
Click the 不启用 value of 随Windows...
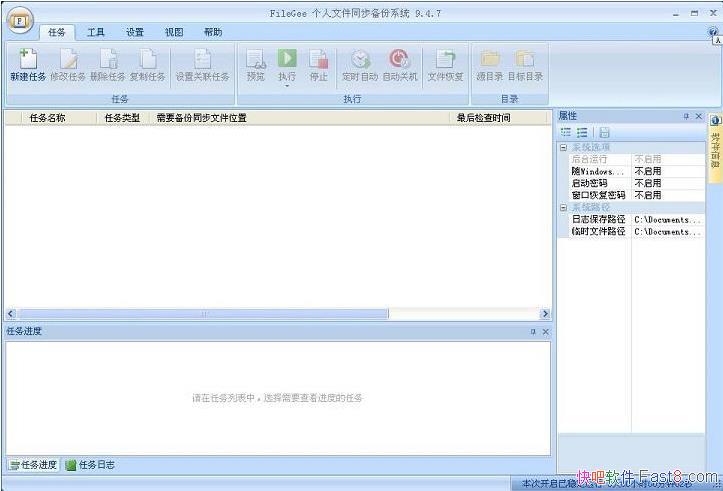(x=648, y=171)
